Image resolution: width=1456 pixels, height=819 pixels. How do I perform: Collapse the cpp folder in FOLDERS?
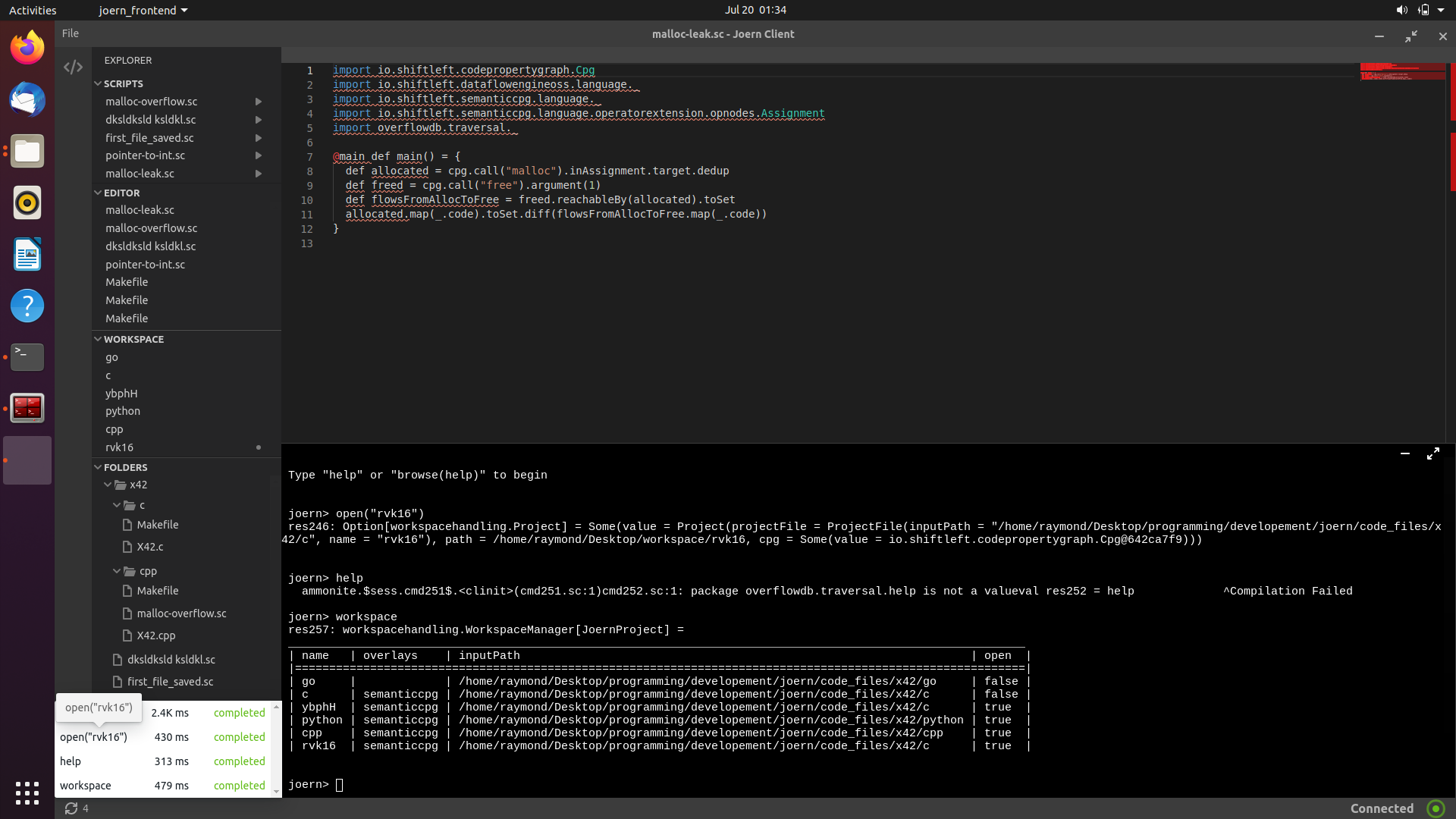(x=117, y=571)
